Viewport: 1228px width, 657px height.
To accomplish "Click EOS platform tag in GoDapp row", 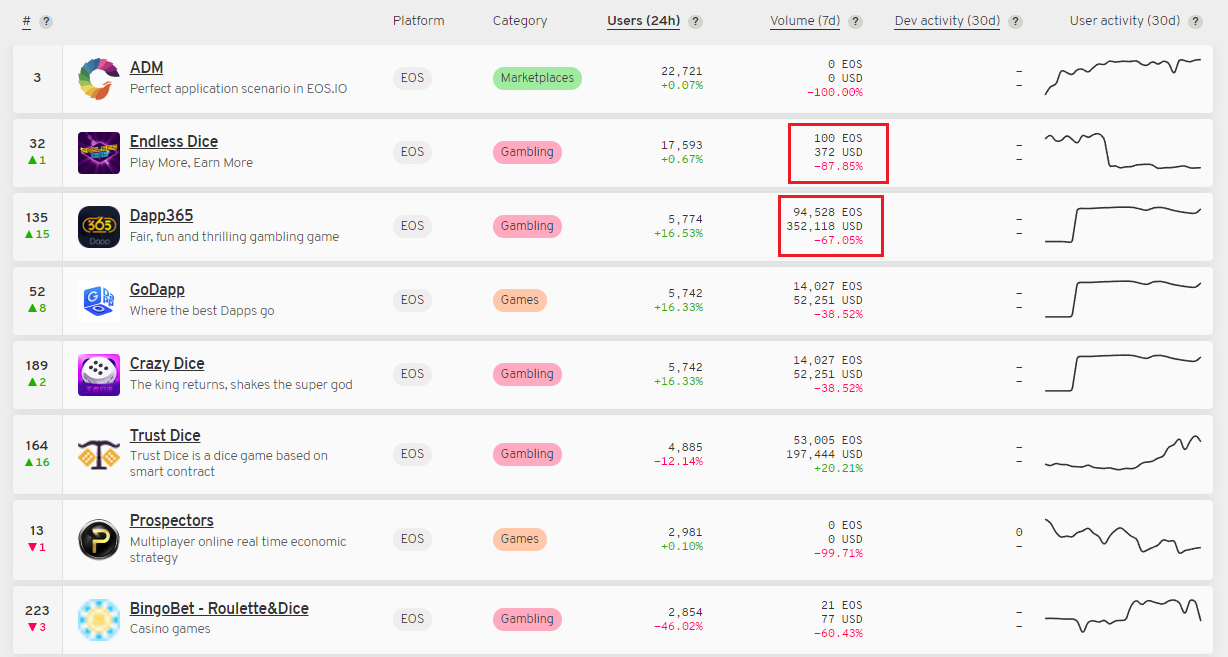I will (412, 300).
